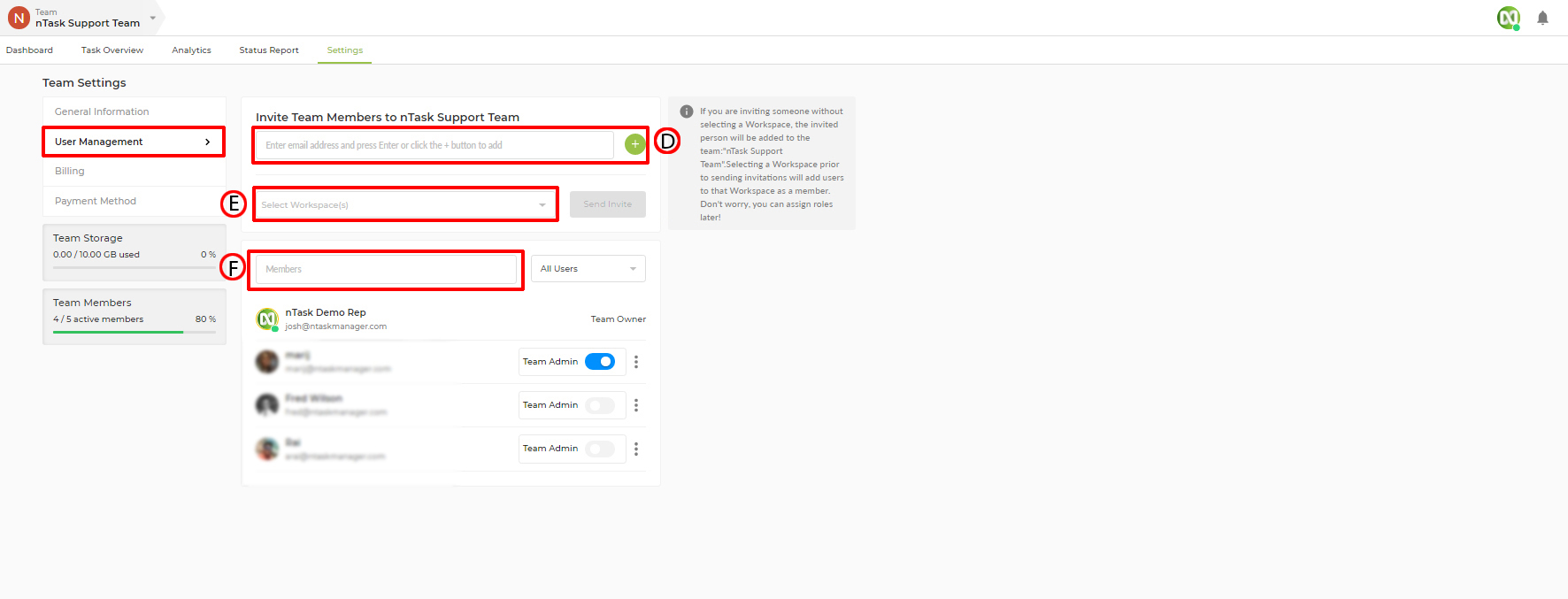Screen dimensions: 1568x599
Task: Click the last member's avatar in the list
Action: [267, 449]
